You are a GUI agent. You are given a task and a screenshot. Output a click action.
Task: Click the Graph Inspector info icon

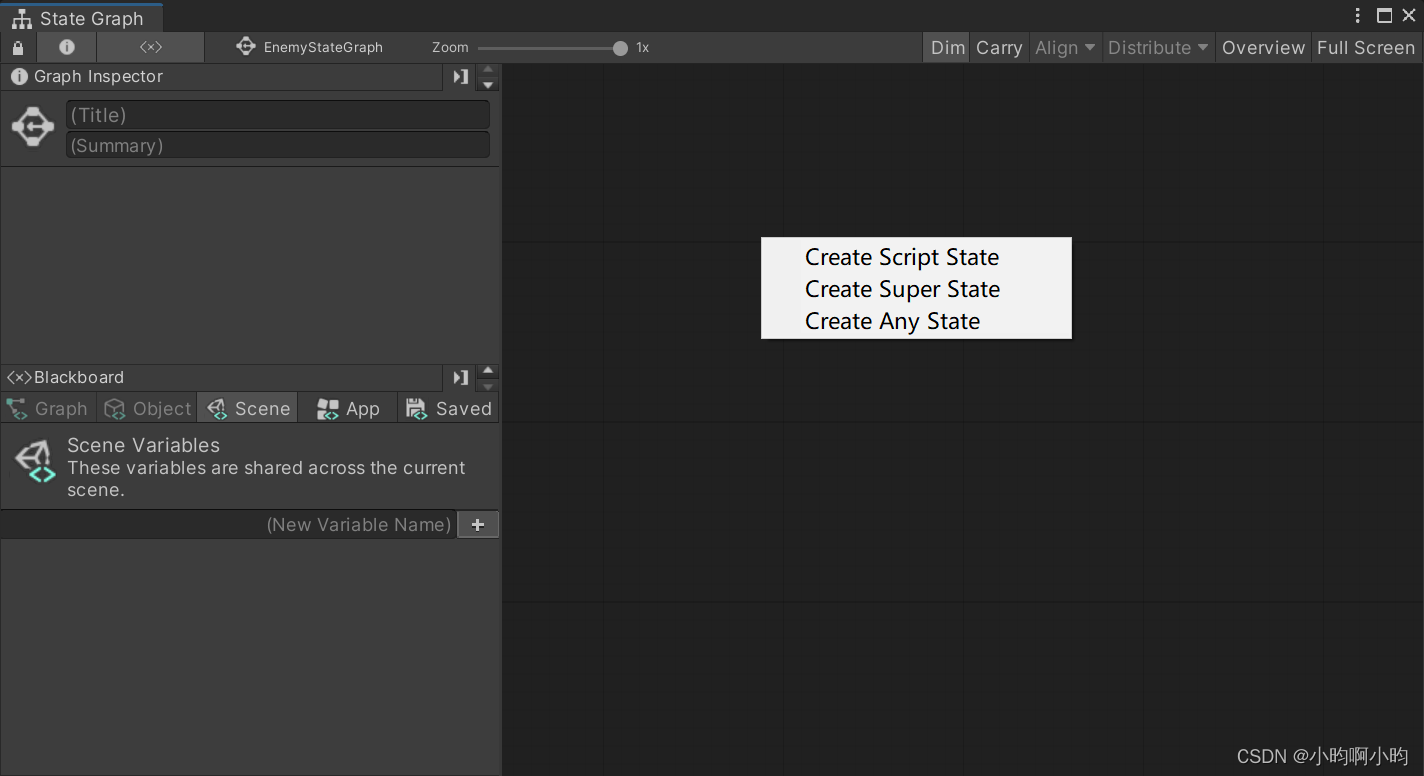click(x=19, y=76)
